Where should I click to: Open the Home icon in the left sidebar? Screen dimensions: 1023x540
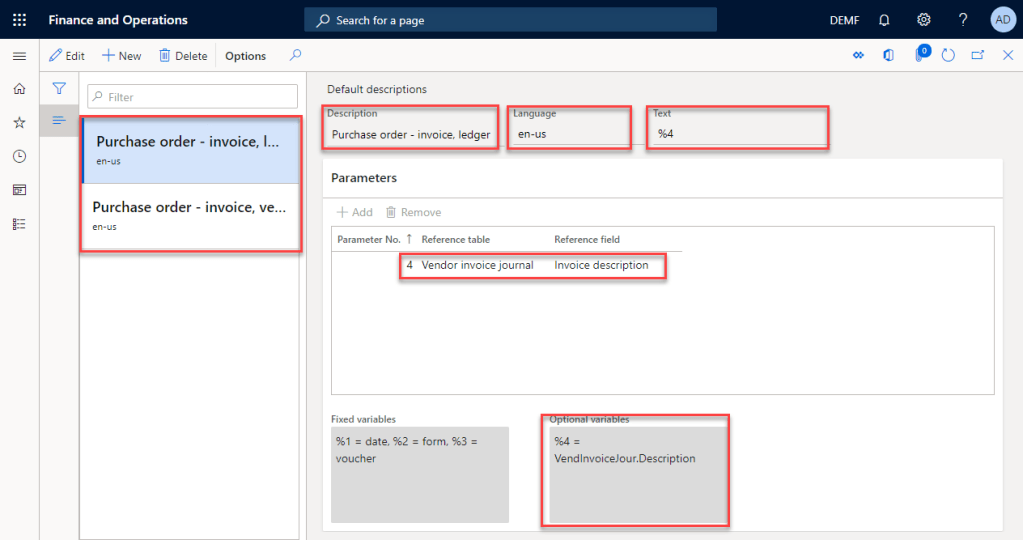[x=19, y=89]
